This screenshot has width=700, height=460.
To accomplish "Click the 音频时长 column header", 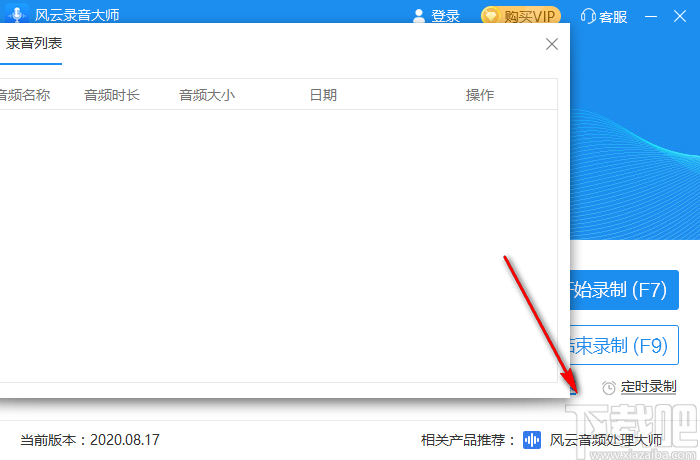I will click(112, 95).
